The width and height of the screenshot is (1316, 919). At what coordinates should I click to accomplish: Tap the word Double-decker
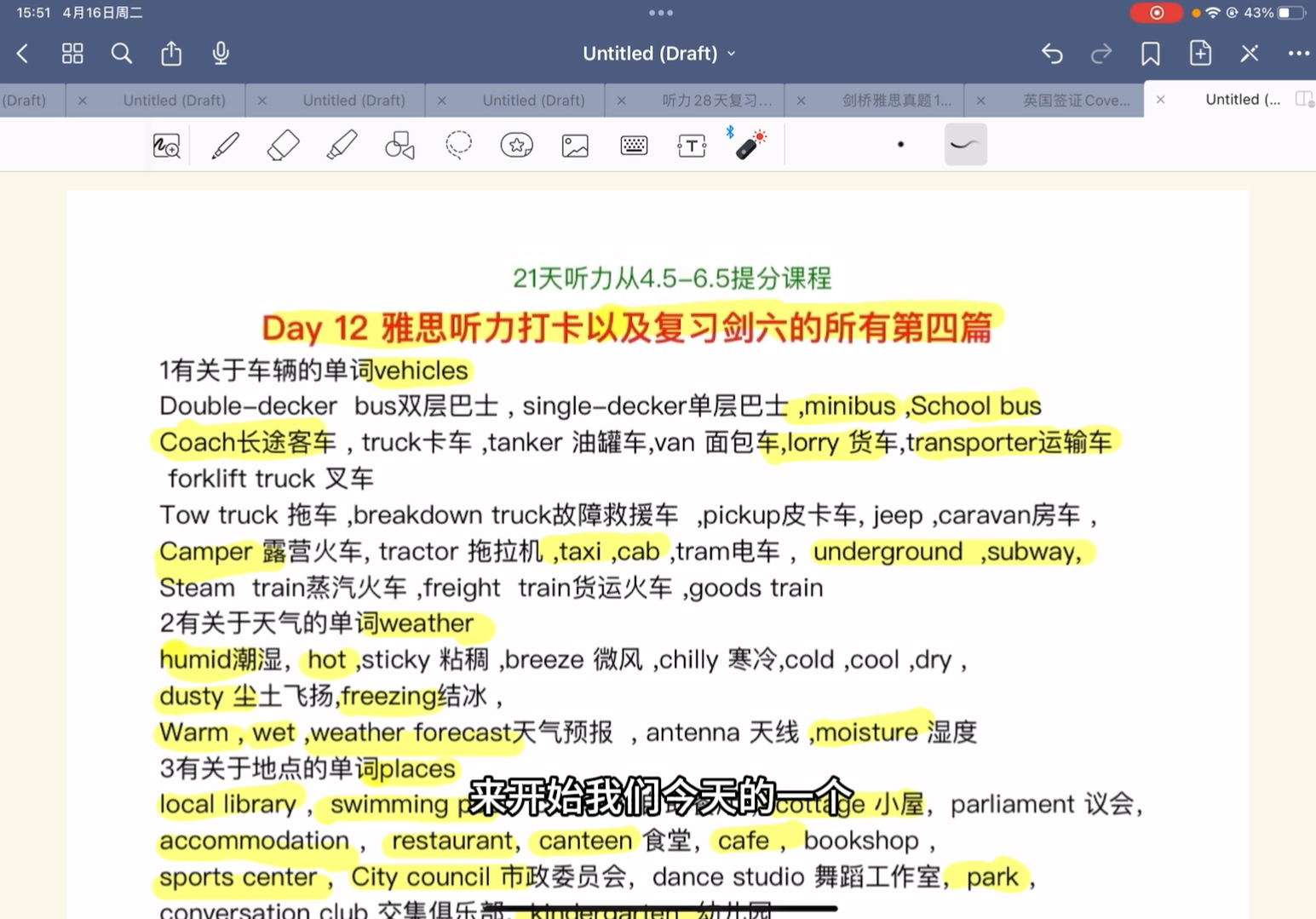point(248,406)
